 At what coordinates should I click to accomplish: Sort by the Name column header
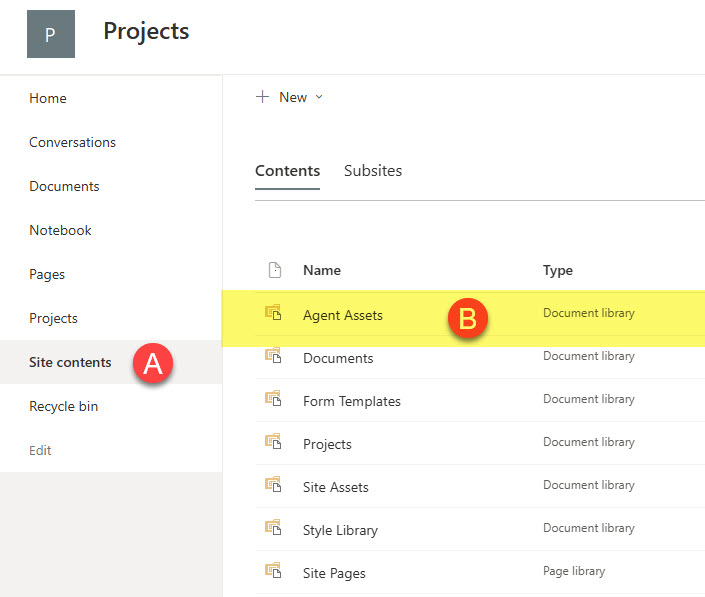coord(322,270)
